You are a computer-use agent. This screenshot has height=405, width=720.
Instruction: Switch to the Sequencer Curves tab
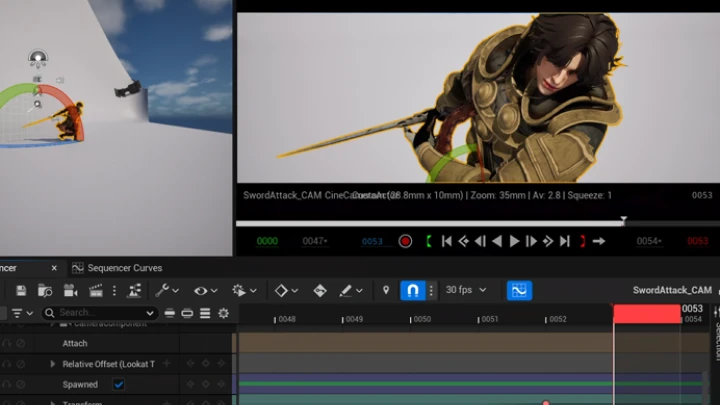117,268
